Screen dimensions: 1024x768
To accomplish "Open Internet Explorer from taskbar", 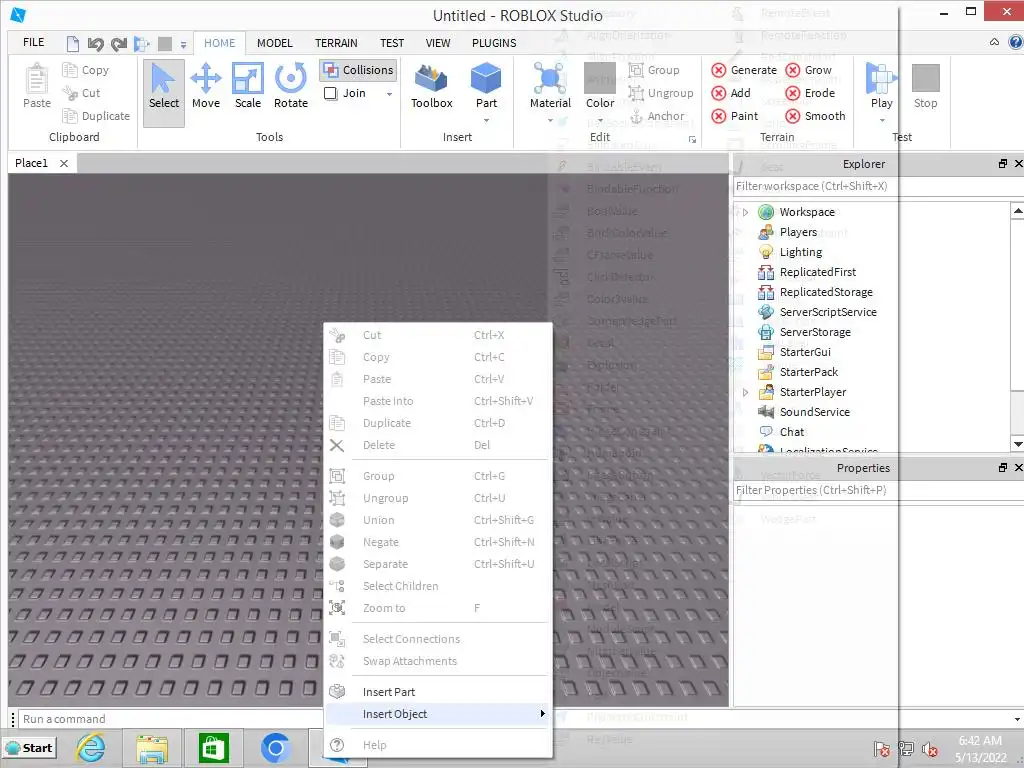I will coord(91,748).
